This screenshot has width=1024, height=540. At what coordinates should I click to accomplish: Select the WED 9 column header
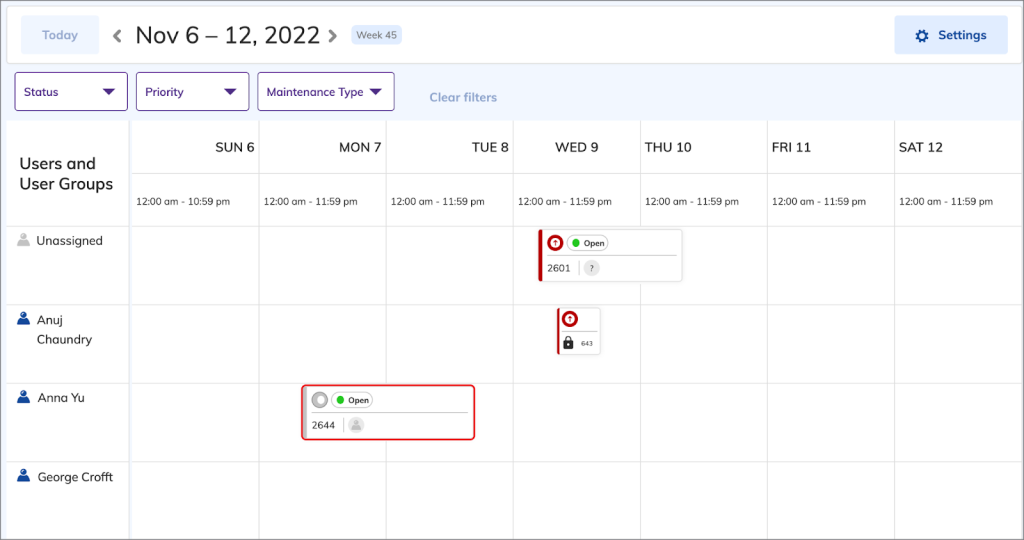click(577, 147)
